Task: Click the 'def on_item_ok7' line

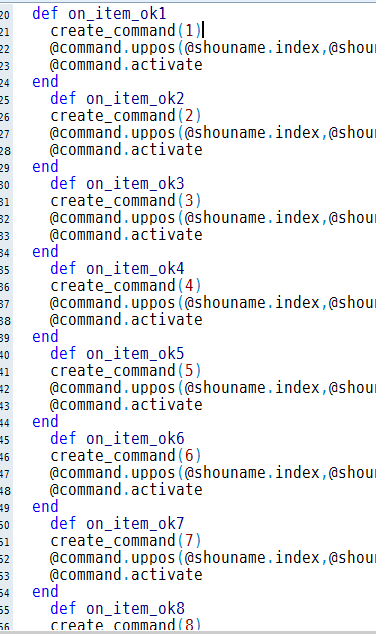Action: point(117,523)
